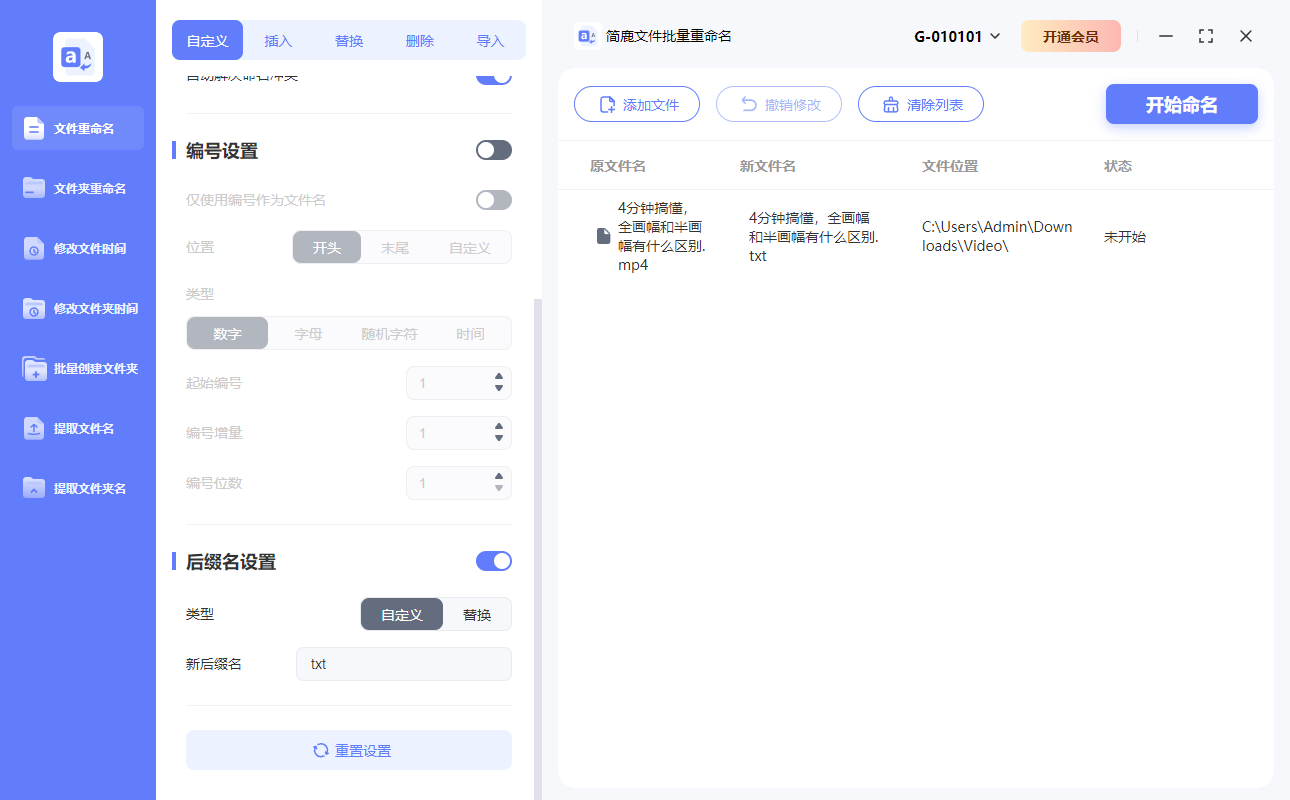This screenshot has width=1290, height=800.
Task: Switch to the 插入 tab
Action: tap(277, 40)
